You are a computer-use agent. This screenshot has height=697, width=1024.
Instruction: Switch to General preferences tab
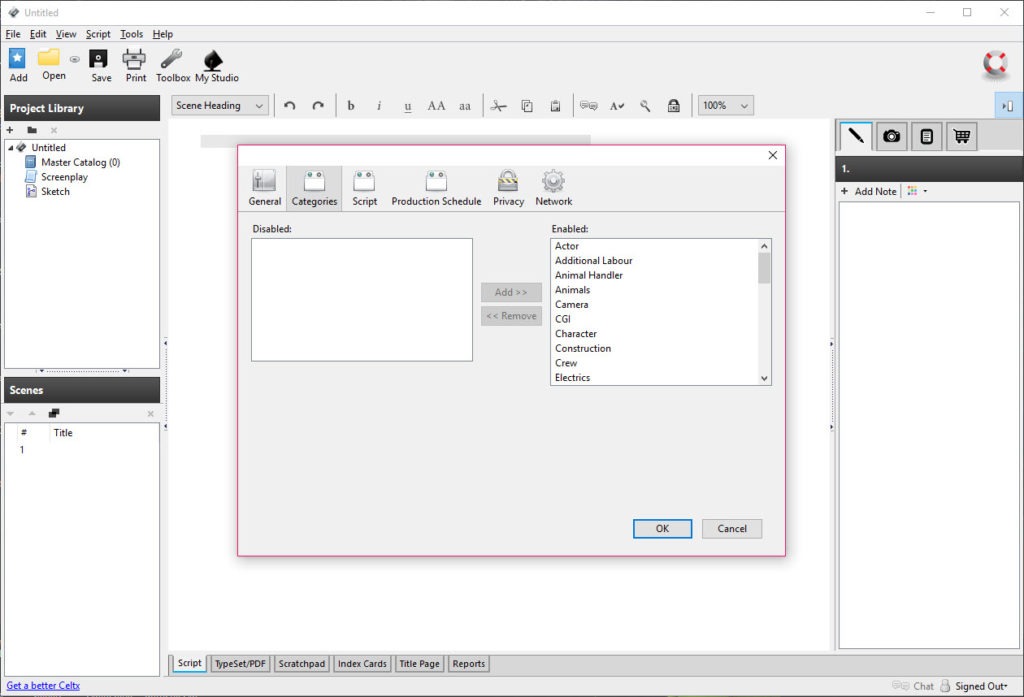pos(264,188)
